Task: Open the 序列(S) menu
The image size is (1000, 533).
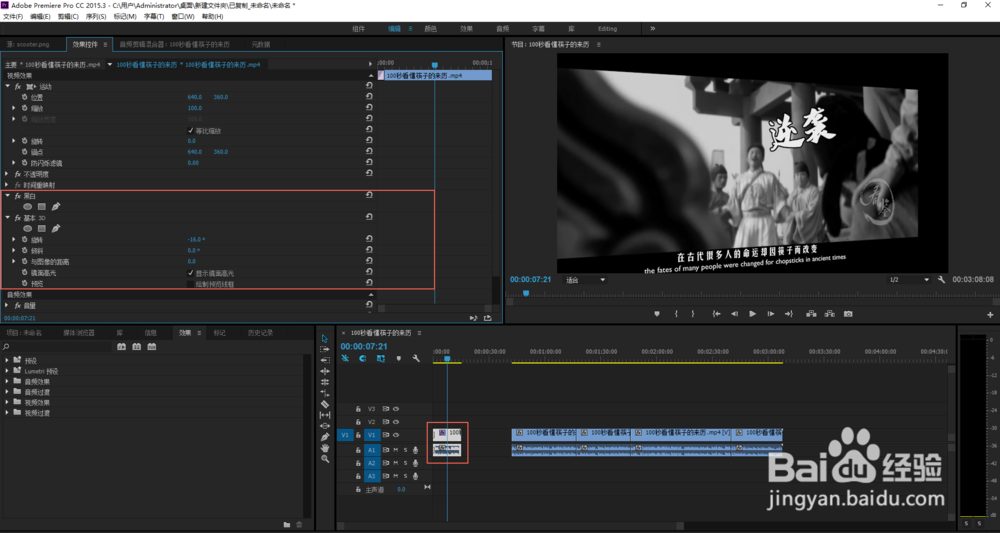Action: click(95, 17)
